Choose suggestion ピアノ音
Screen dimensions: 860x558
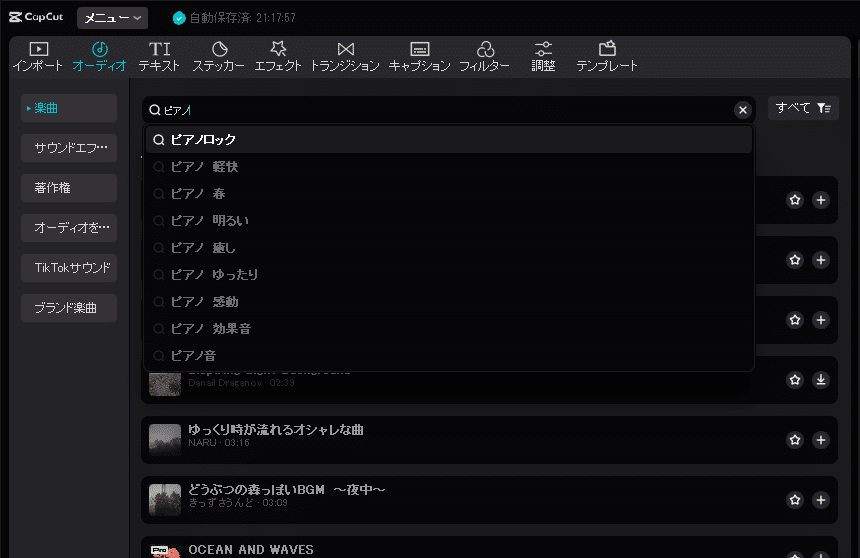coord(449,356)
